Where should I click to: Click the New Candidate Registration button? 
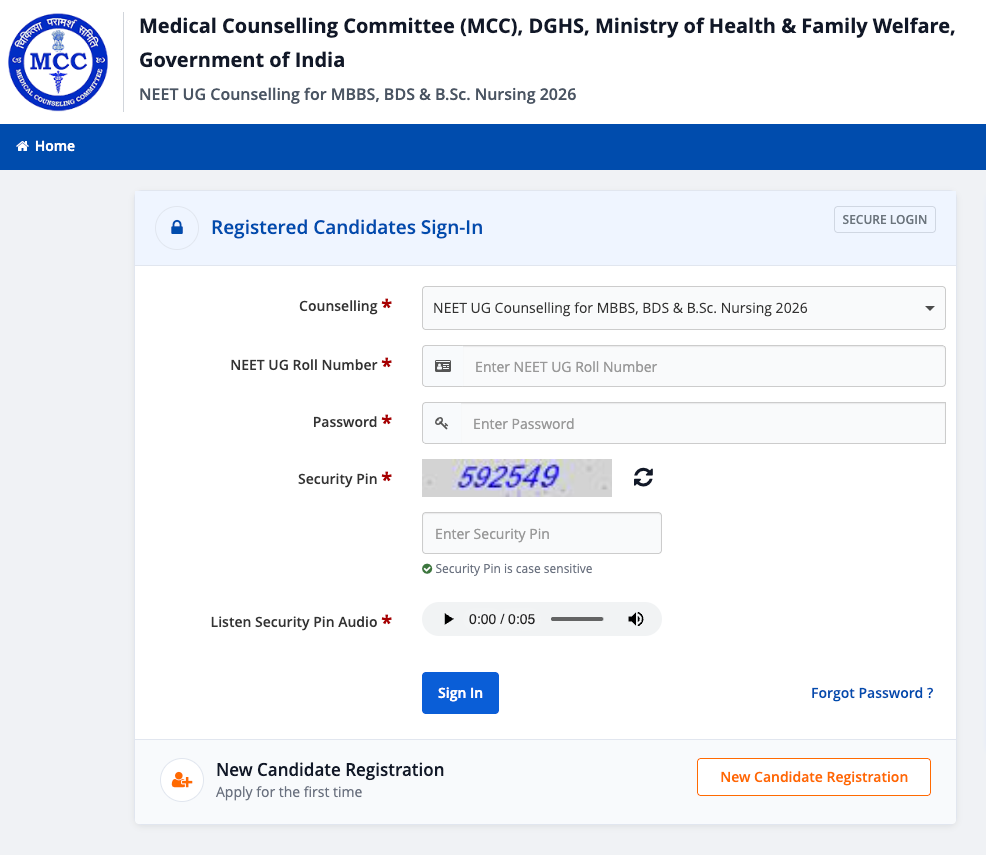click(814, 777)
